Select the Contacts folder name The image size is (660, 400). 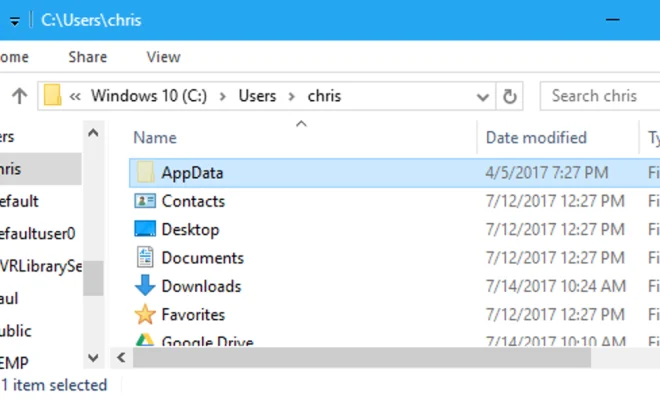click(193, 201)
